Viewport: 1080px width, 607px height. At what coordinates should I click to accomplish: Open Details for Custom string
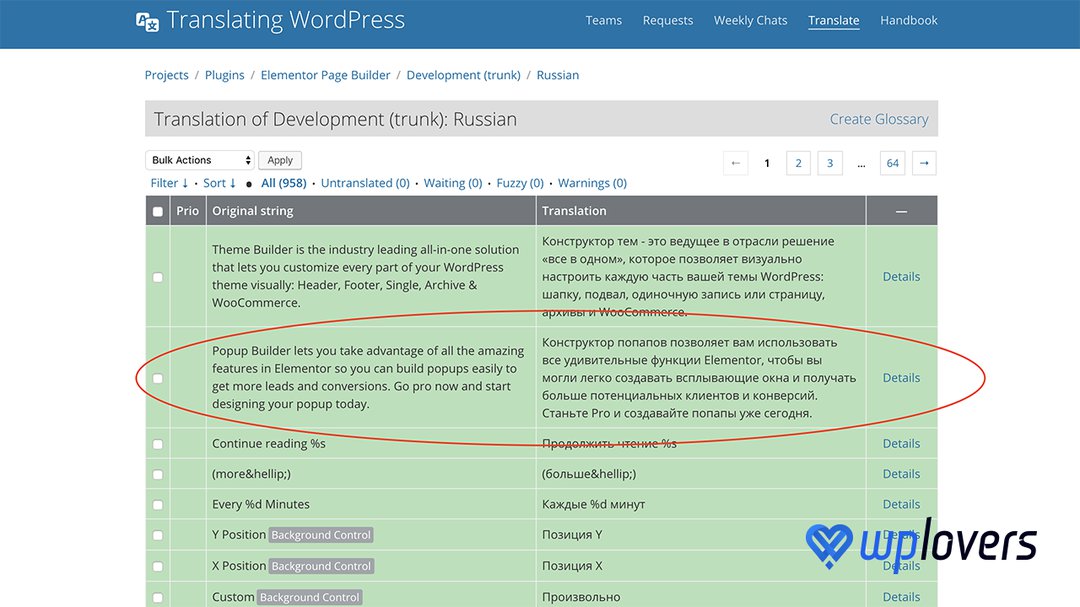coord(901,597)
